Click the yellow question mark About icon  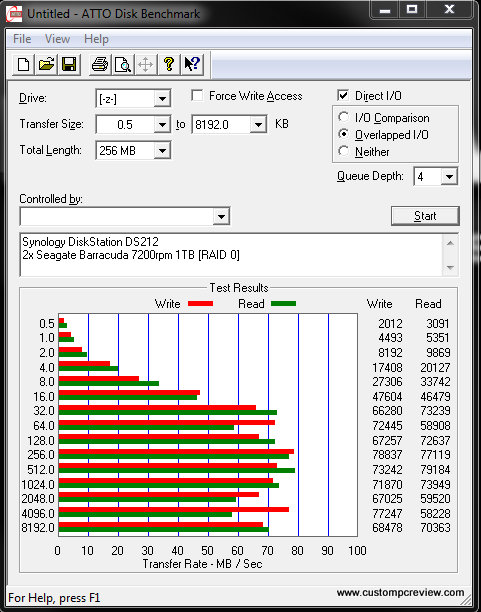[x=169, y=64]
